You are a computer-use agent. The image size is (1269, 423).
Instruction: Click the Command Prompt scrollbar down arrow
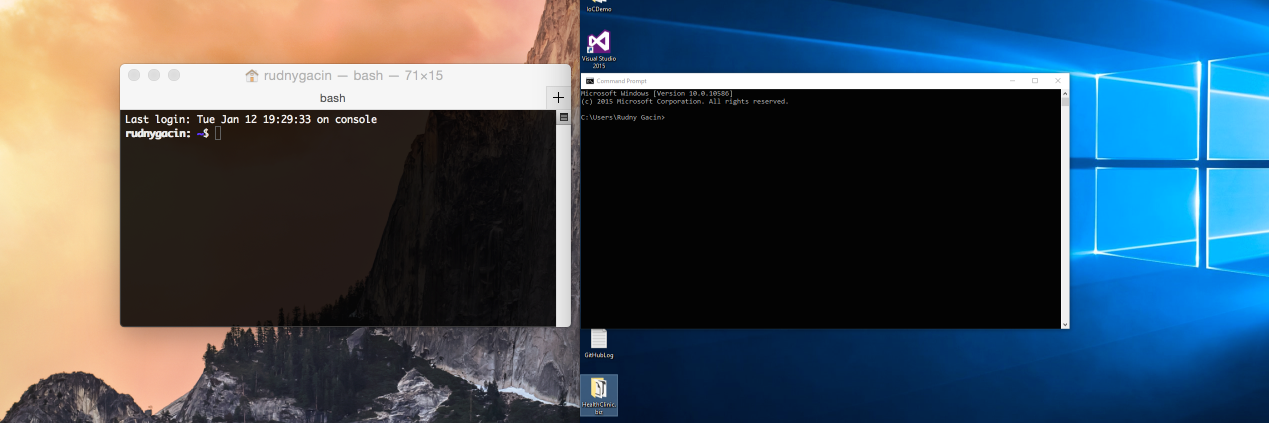tap(1065, 324)
